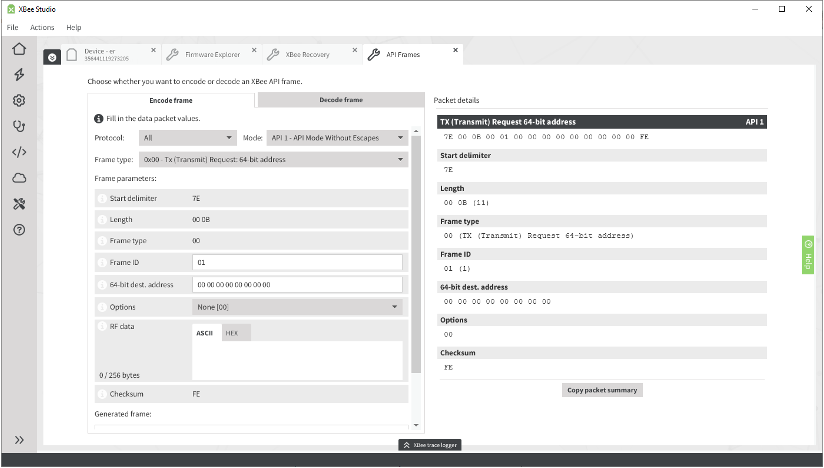The image size is (824, 468).
Task: Open the Options dropdown showing None [00]
Action: pos(297,307)
